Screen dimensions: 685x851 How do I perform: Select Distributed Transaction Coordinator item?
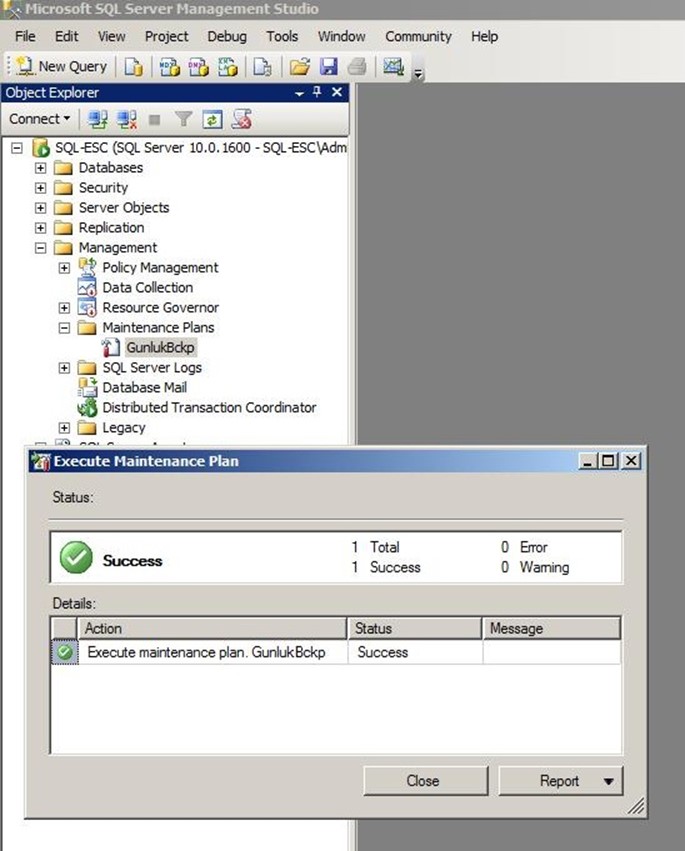(209, 408)
